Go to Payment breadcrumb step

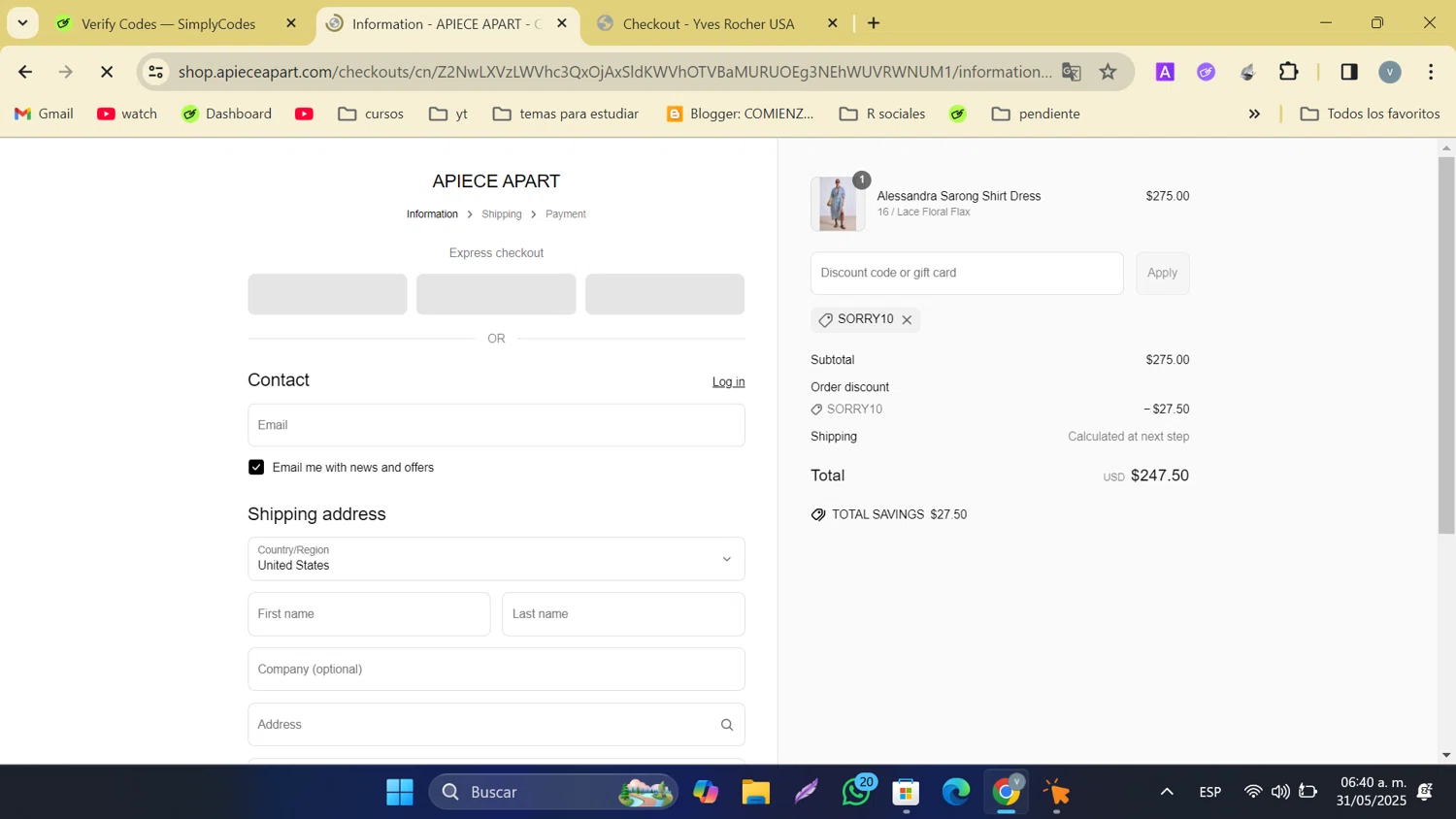click(x=566, y=214)
